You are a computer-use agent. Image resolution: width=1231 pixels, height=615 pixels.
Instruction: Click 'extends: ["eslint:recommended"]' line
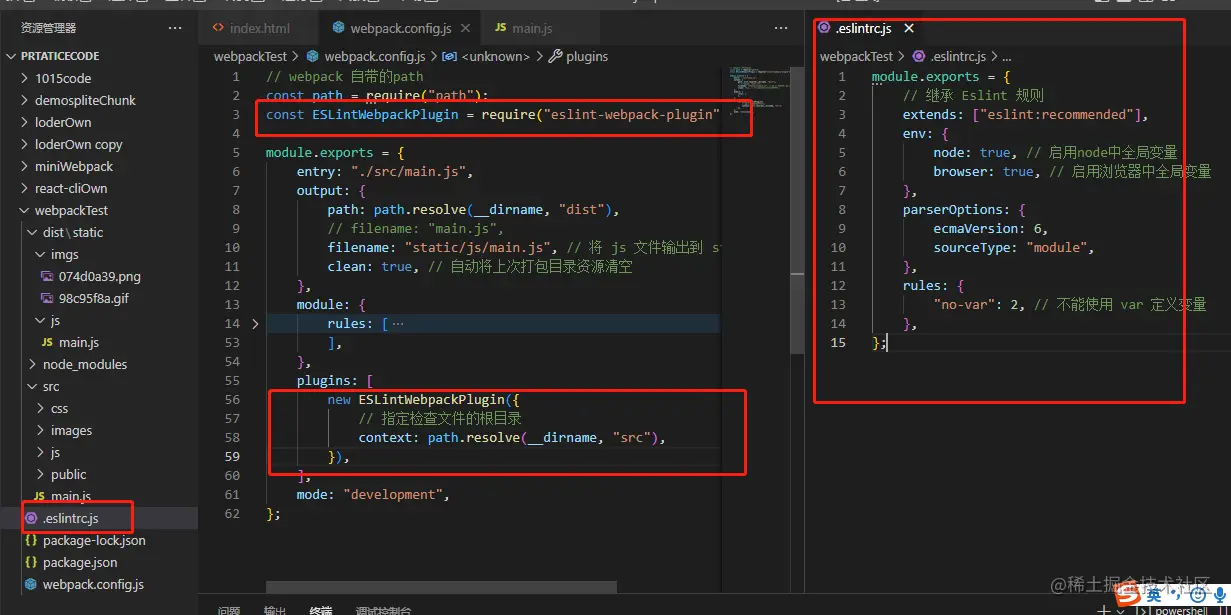click(1025, 115)
